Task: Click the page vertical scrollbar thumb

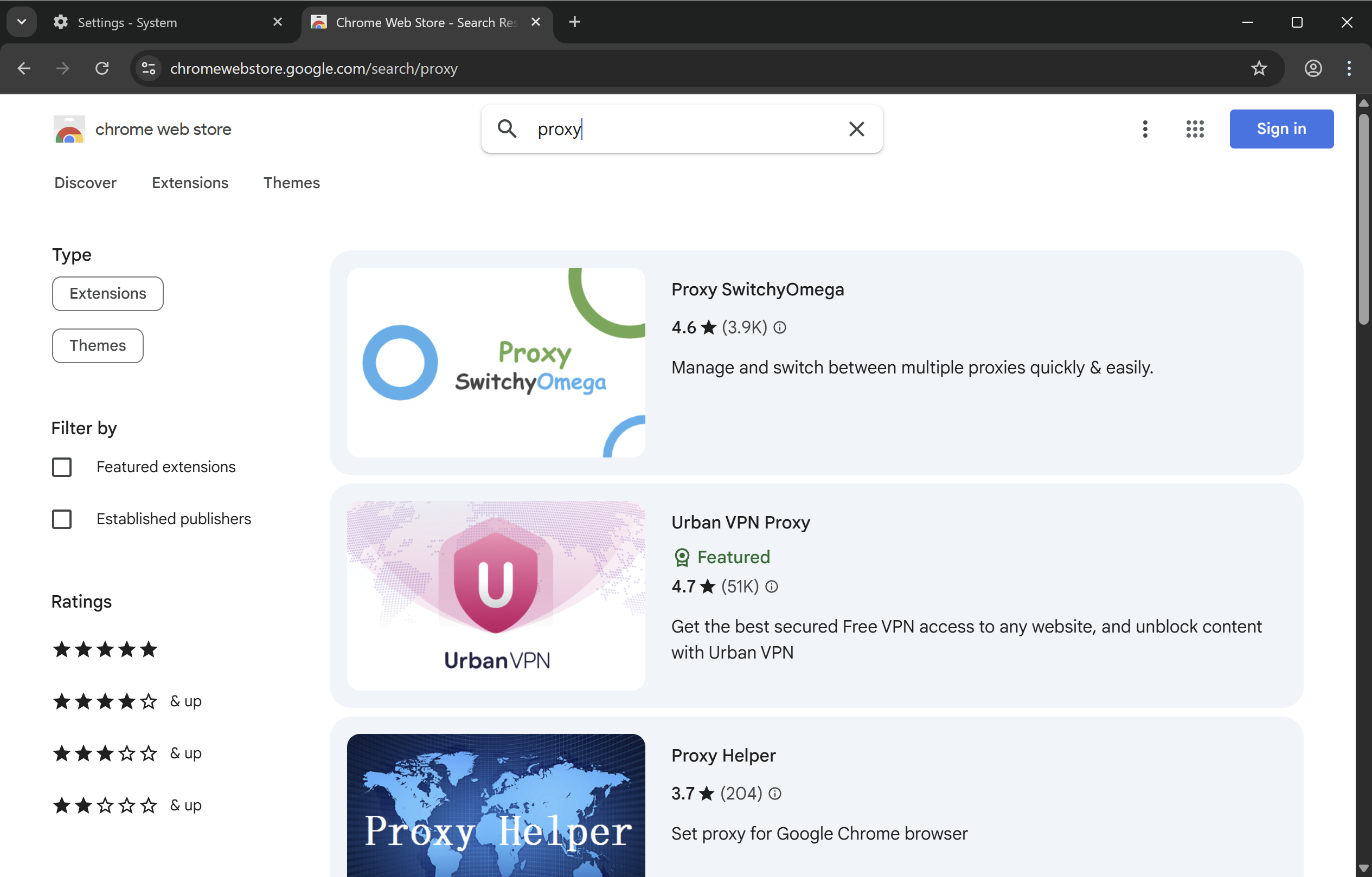Action: tap(1363, 219)
